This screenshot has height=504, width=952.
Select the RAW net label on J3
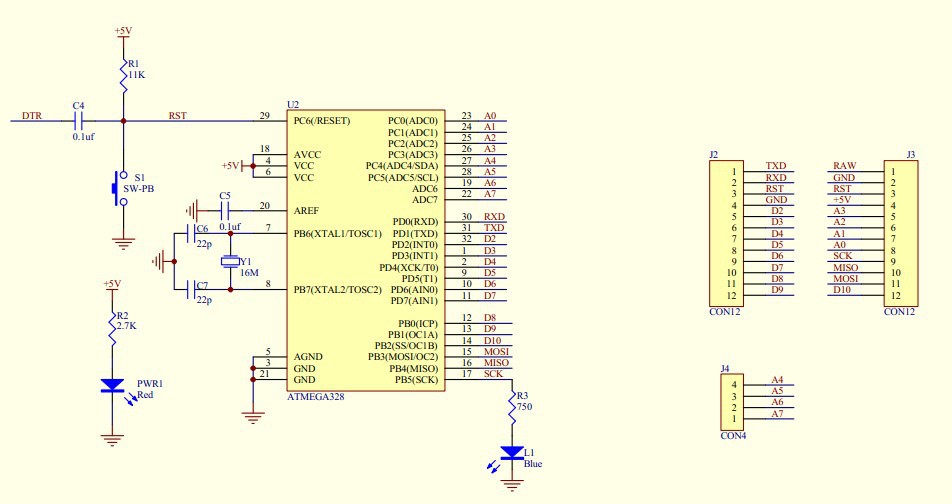coord(844,166)
